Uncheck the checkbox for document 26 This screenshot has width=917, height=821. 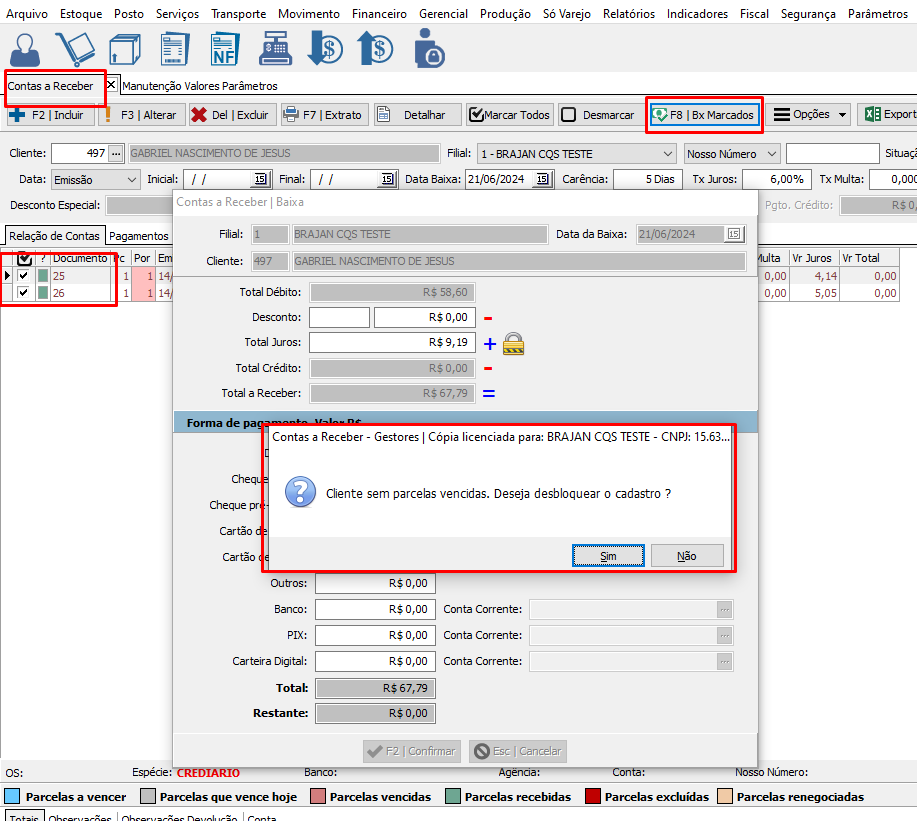tap(23, 293)
